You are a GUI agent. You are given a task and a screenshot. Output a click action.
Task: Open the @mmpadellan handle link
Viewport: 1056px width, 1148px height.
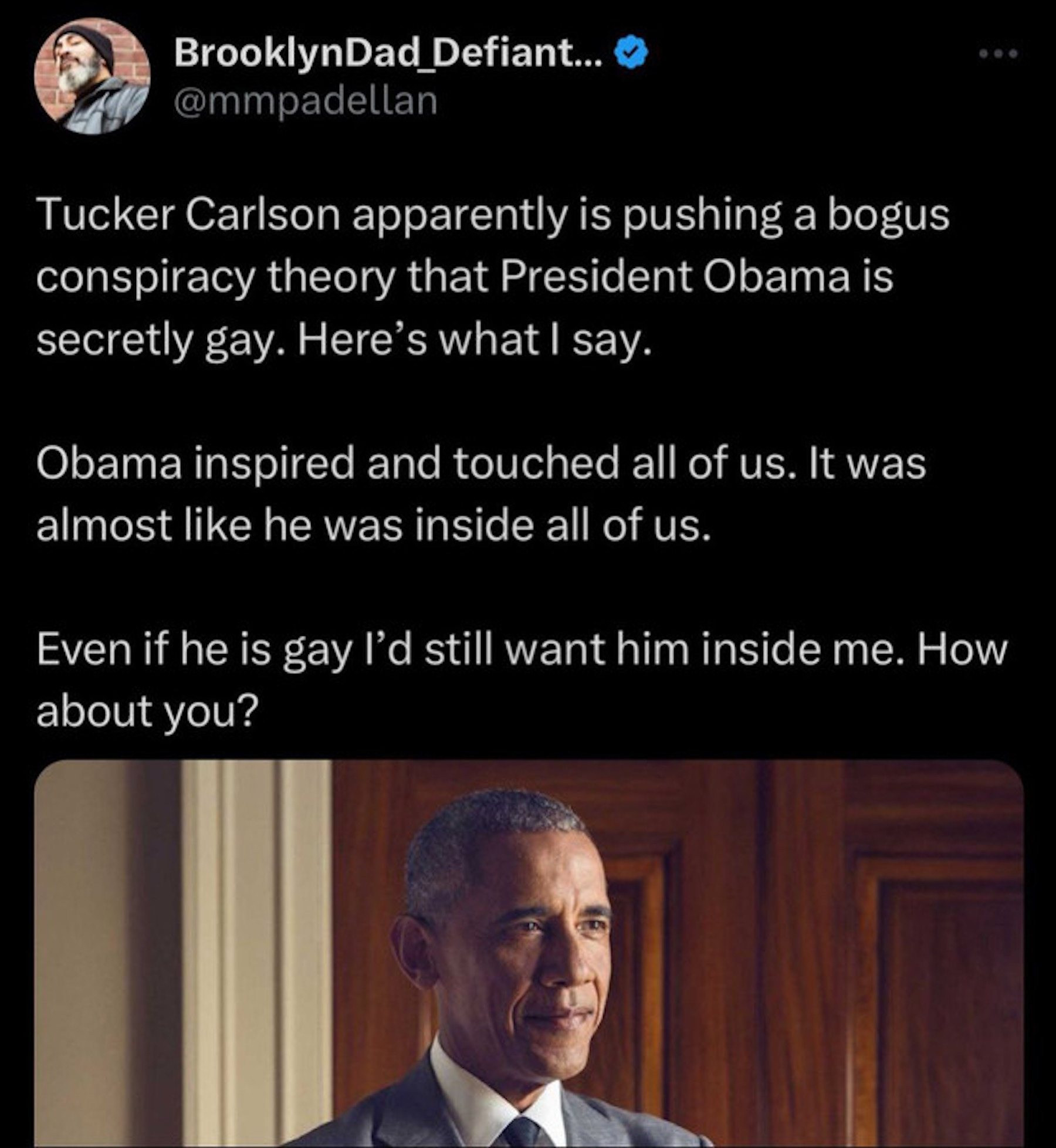tap(305, 101)
